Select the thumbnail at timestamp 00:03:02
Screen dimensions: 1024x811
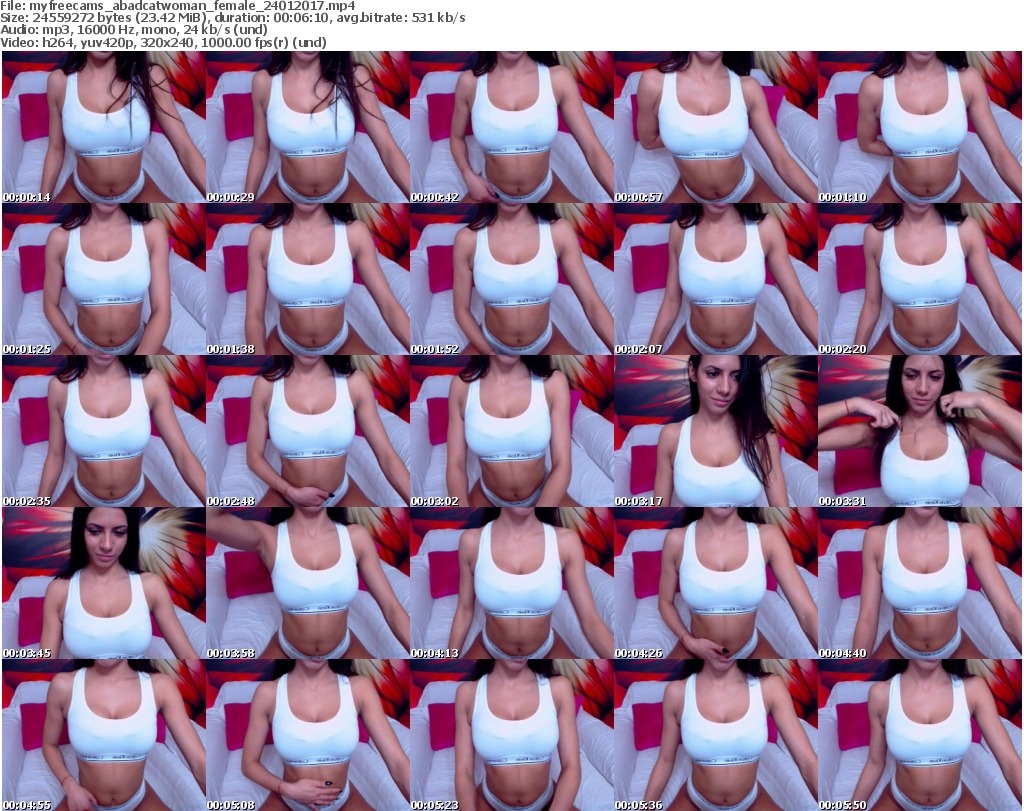(x=512, y=432)
